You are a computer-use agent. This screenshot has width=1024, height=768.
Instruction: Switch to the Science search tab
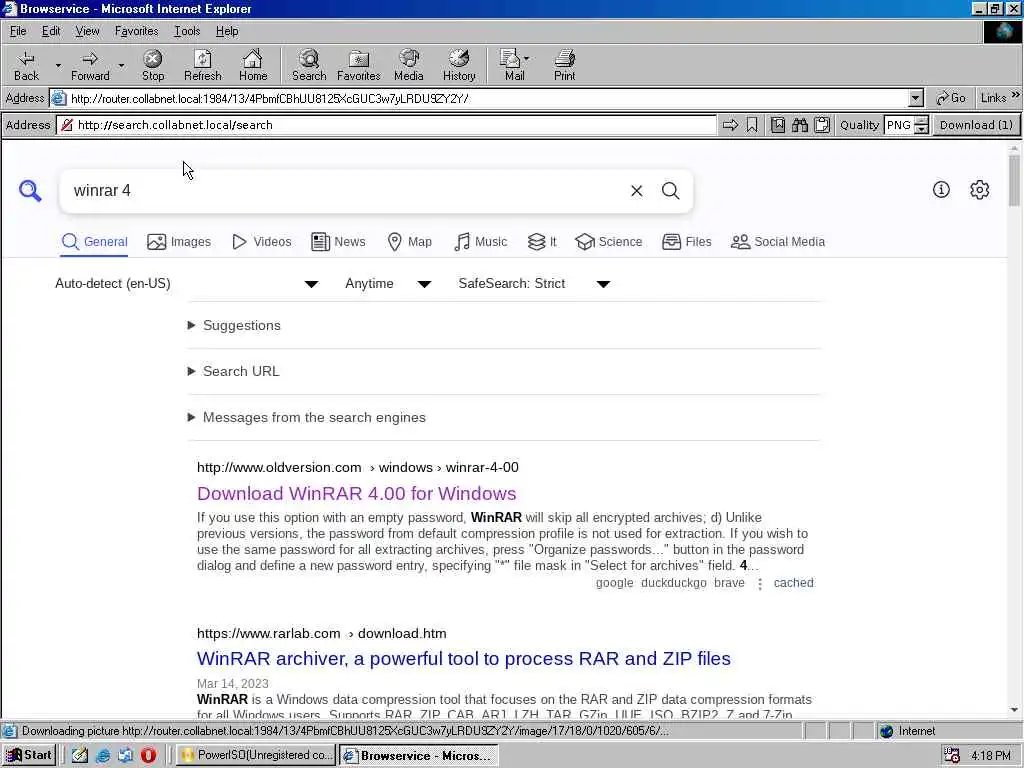pos(609,242)
